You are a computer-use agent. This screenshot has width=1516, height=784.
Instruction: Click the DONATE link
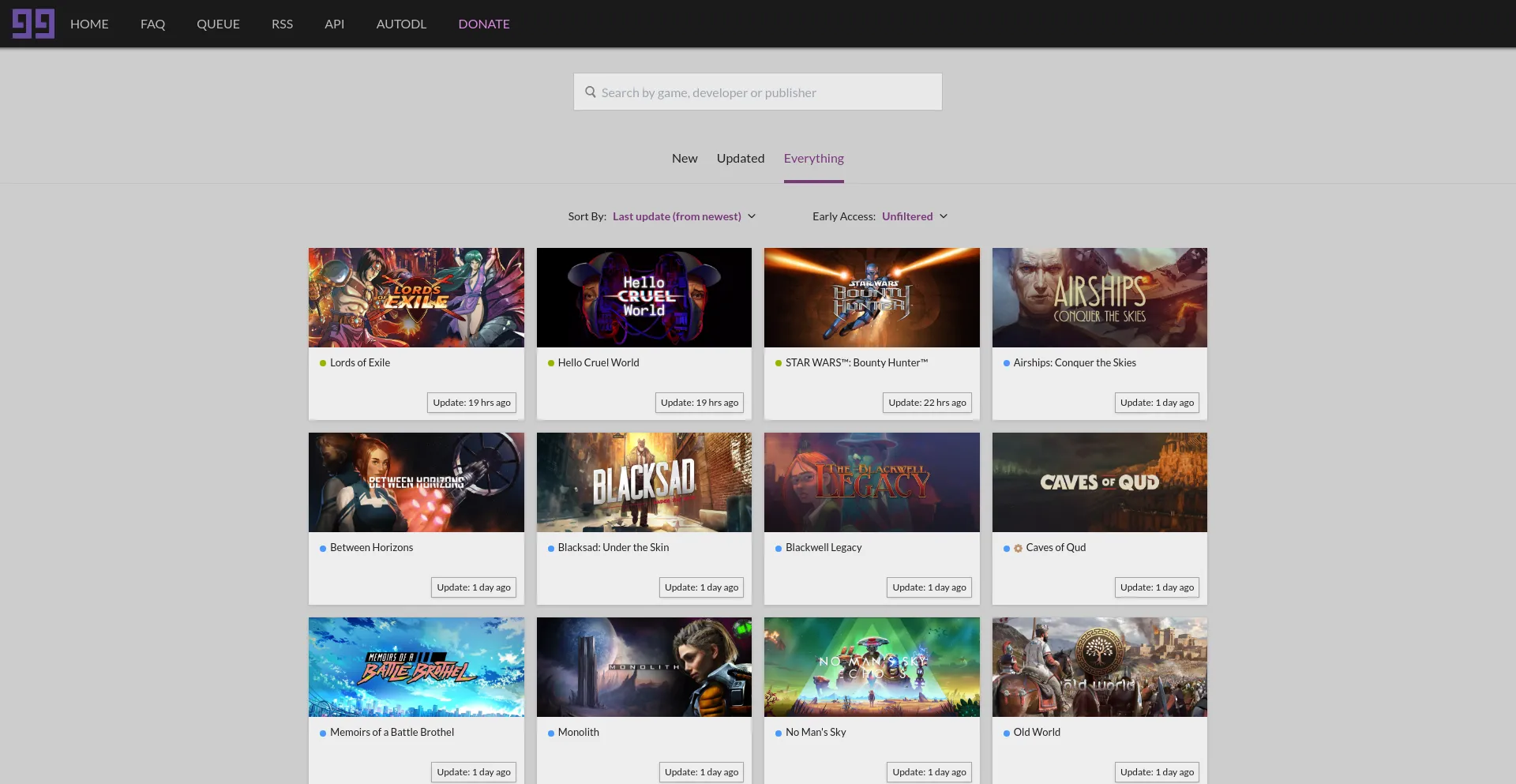coord(484,24)
